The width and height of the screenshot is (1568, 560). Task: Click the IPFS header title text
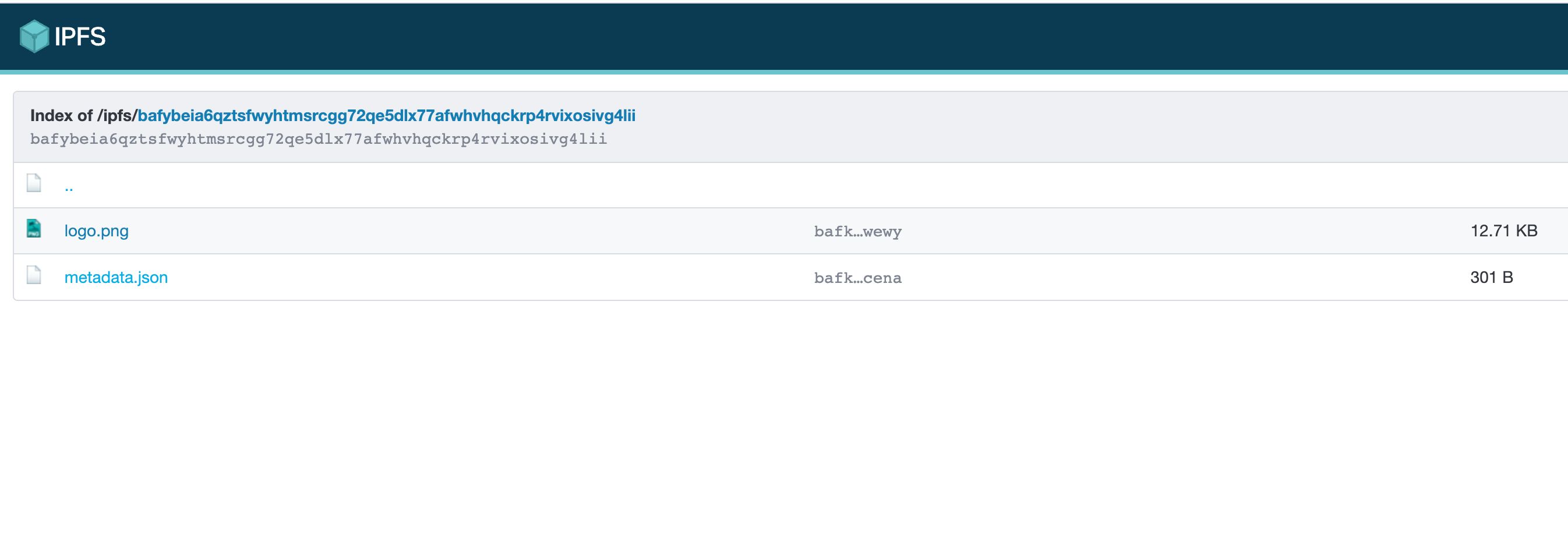[x=80, y=37]
